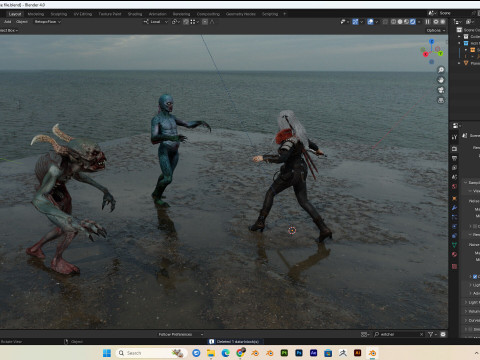Open the Render properties tab

tap(454, 149)
